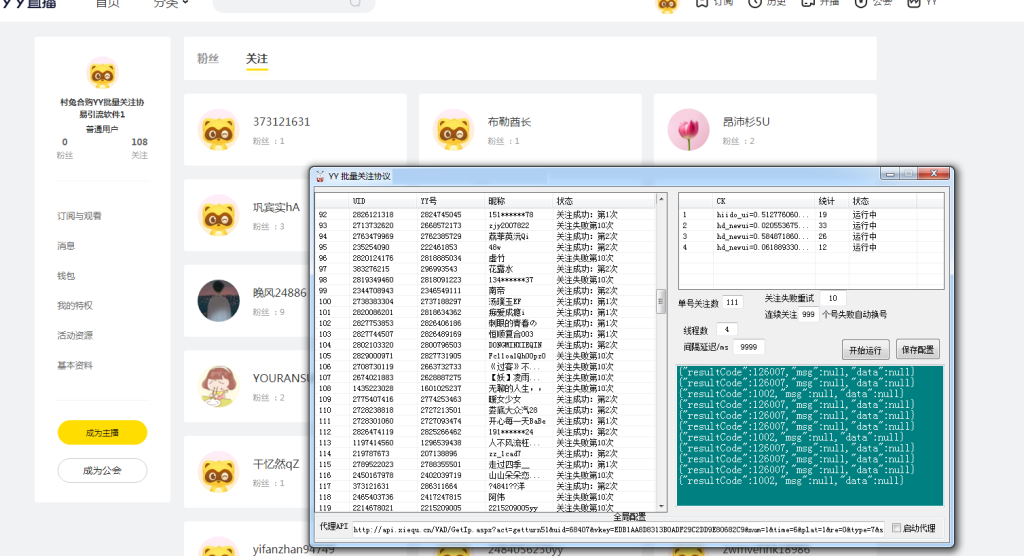Click the avatar of user 布勒酋长
Viewport: 1024px width, 556px height.
coord(453,130)
